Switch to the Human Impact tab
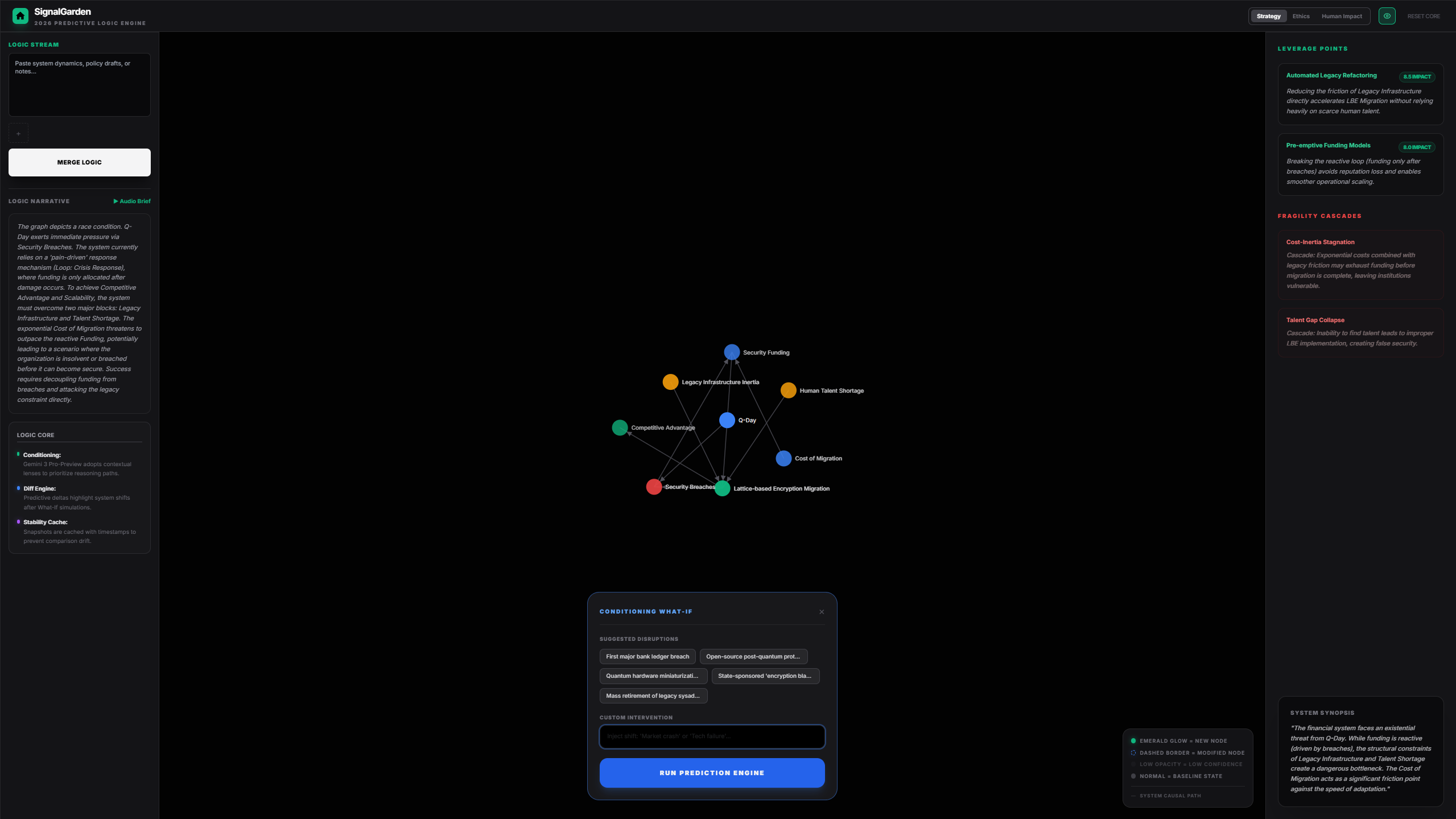Screen dimensions: 1456x819 point(1341,16)
